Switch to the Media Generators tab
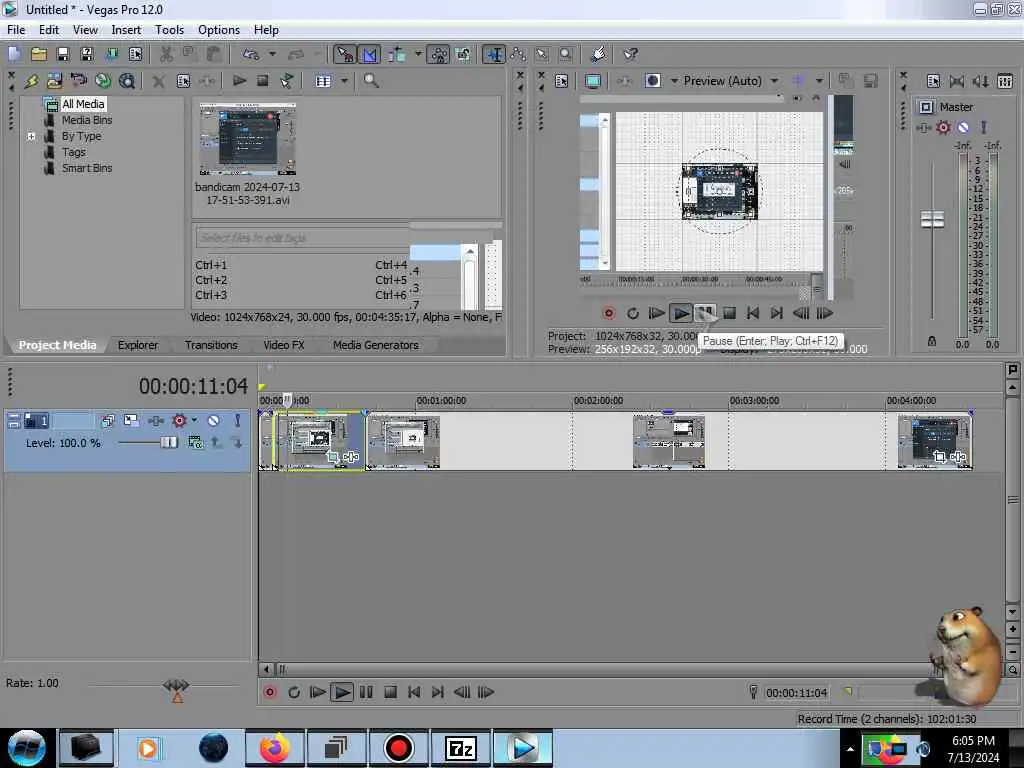 coord(376,345)
